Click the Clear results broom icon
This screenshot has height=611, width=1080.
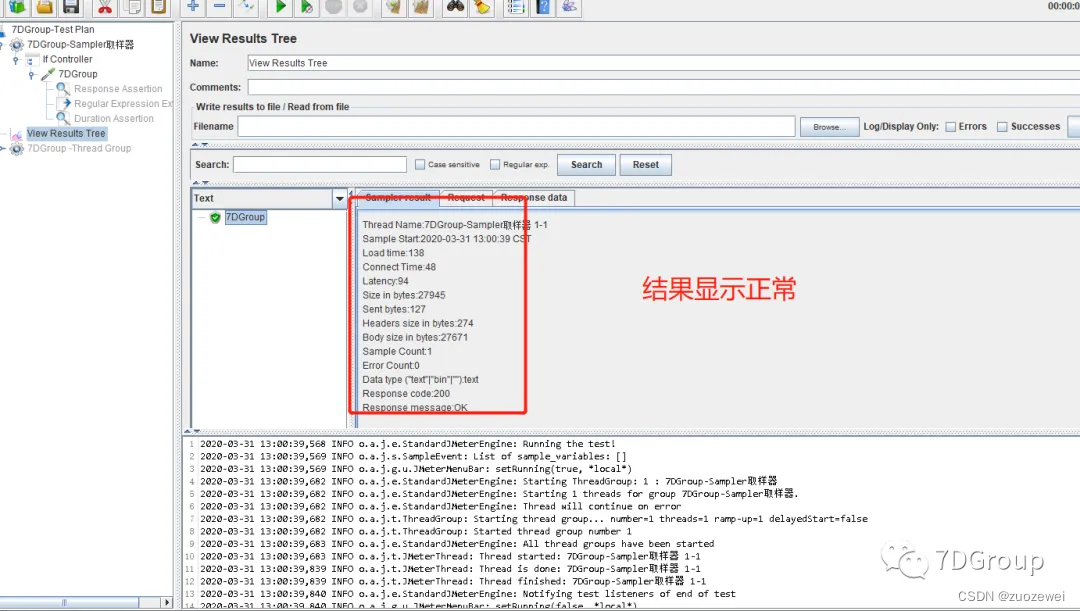pos(394,7)
